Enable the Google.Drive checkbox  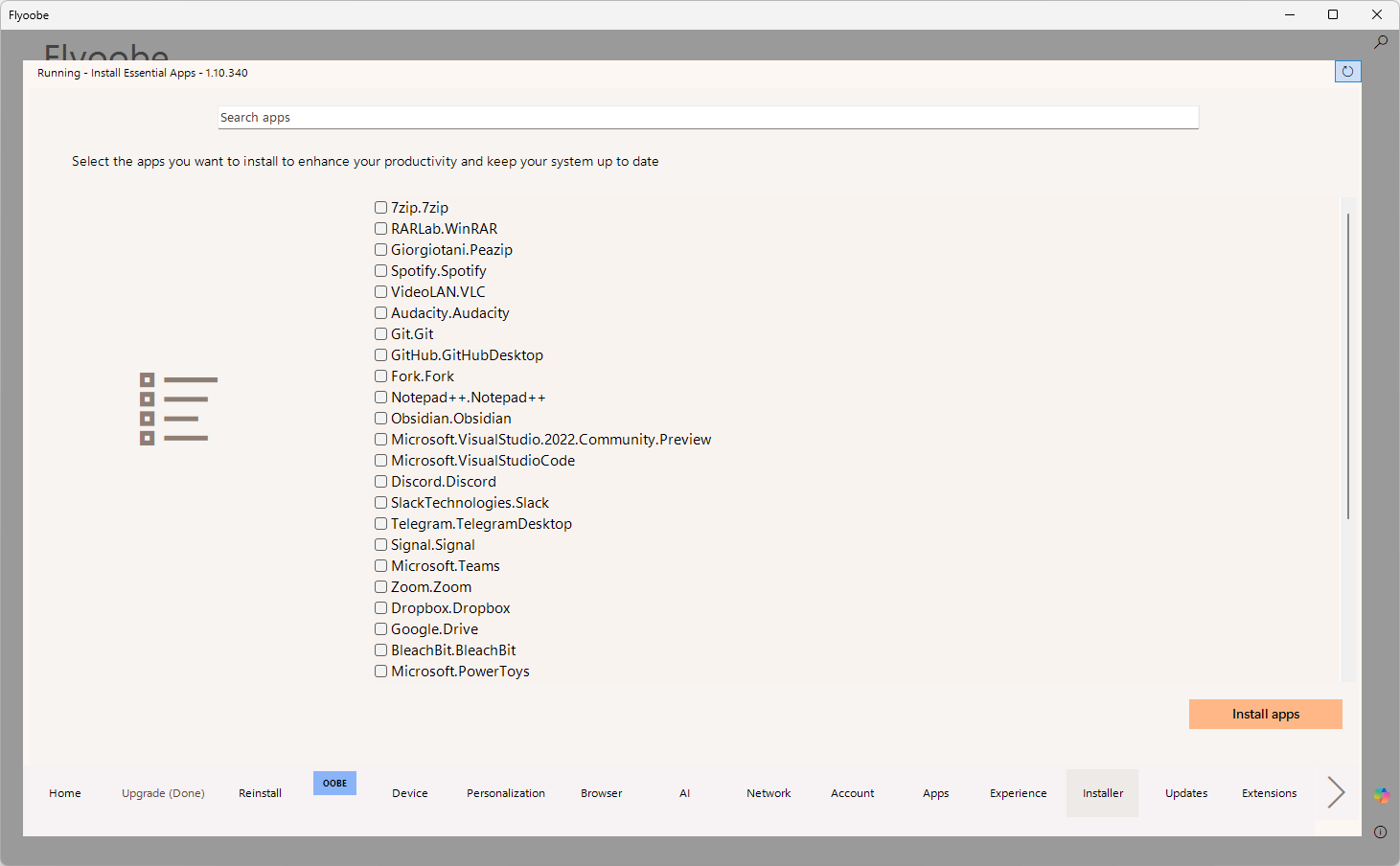tap(380, 629)
